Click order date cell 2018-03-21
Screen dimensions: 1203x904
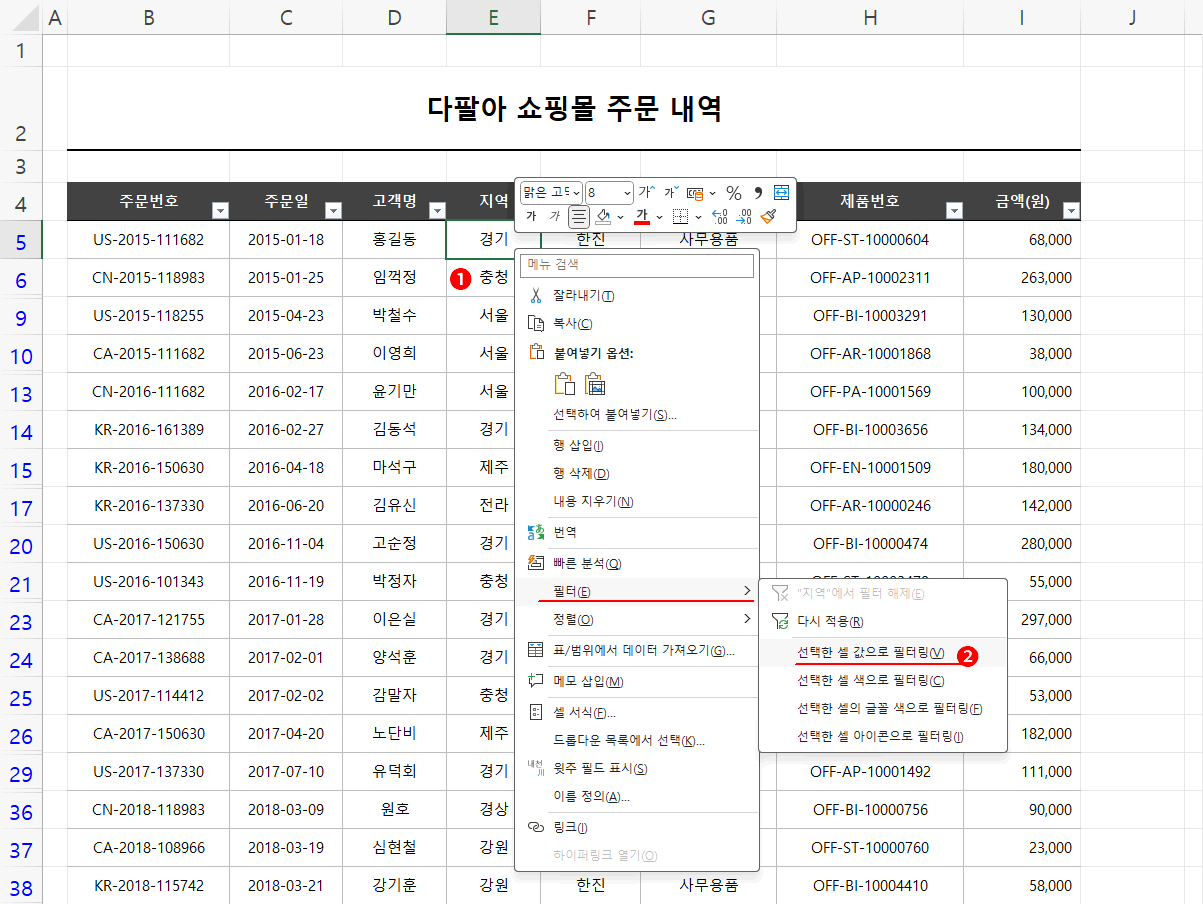pos(286,885)
